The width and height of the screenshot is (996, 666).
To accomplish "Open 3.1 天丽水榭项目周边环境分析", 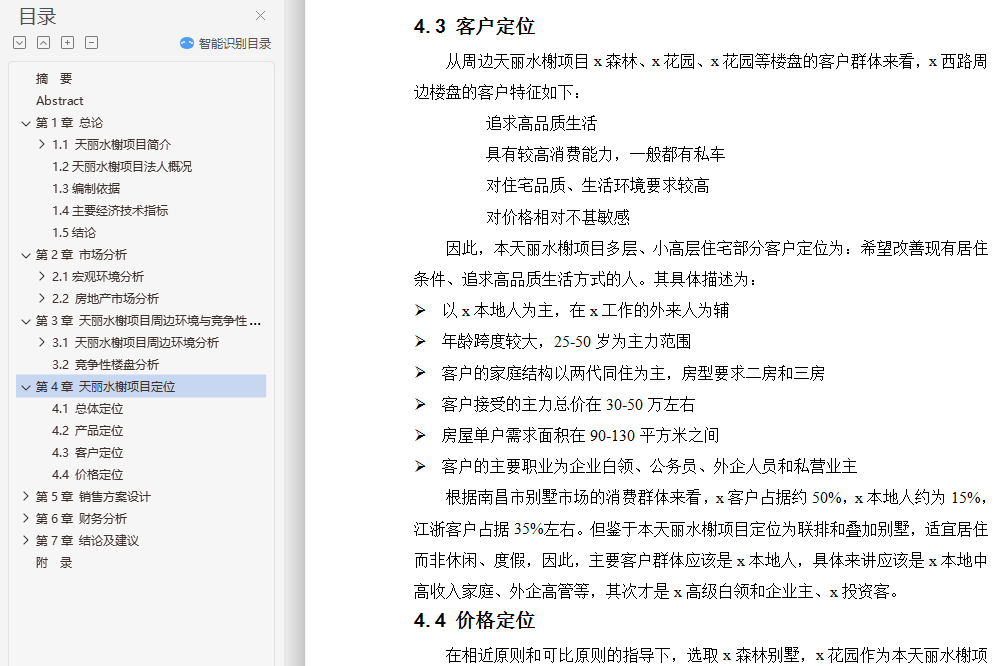I will click(135, 343).
